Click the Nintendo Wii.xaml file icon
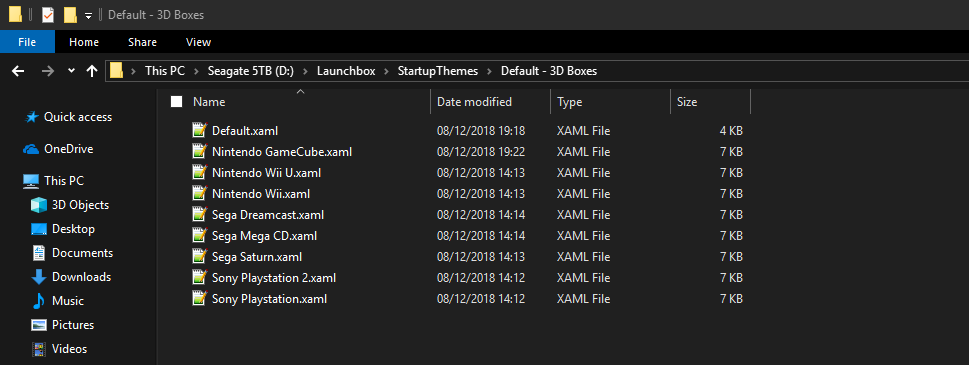The width and height of the screenshot is (969, 365). [199, 193]
